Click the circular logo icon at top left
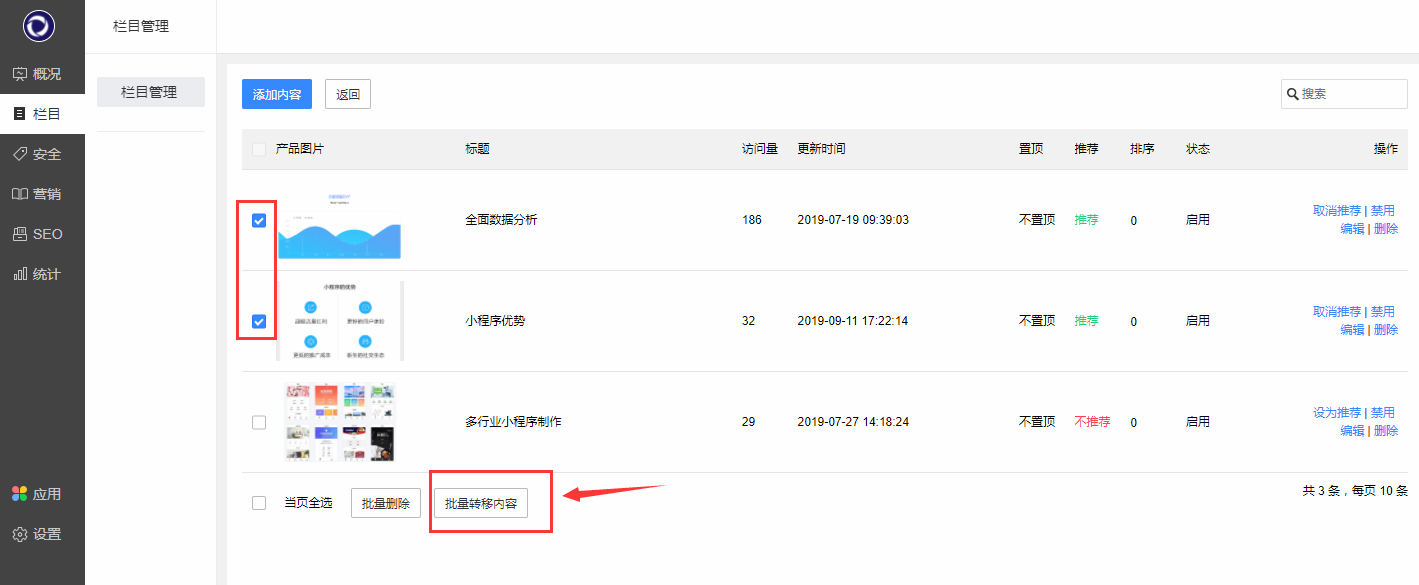Viewport: 1419px width, 585px height. click(42, 26)
